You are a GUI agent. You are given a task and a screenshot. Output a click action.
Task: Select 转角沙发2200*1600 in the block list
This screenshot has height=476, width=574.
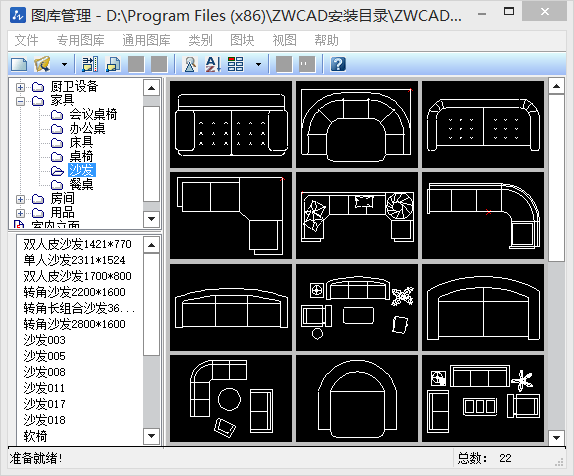coord(74,292)
